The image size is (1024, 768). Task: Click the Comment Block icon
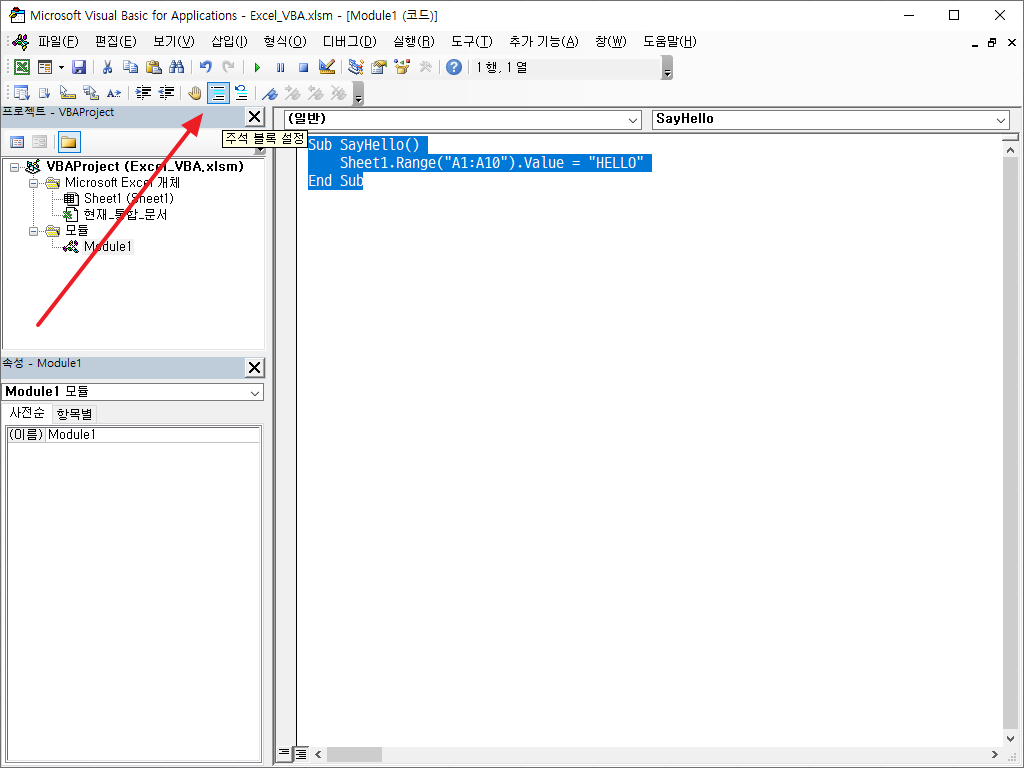(218, 93)
